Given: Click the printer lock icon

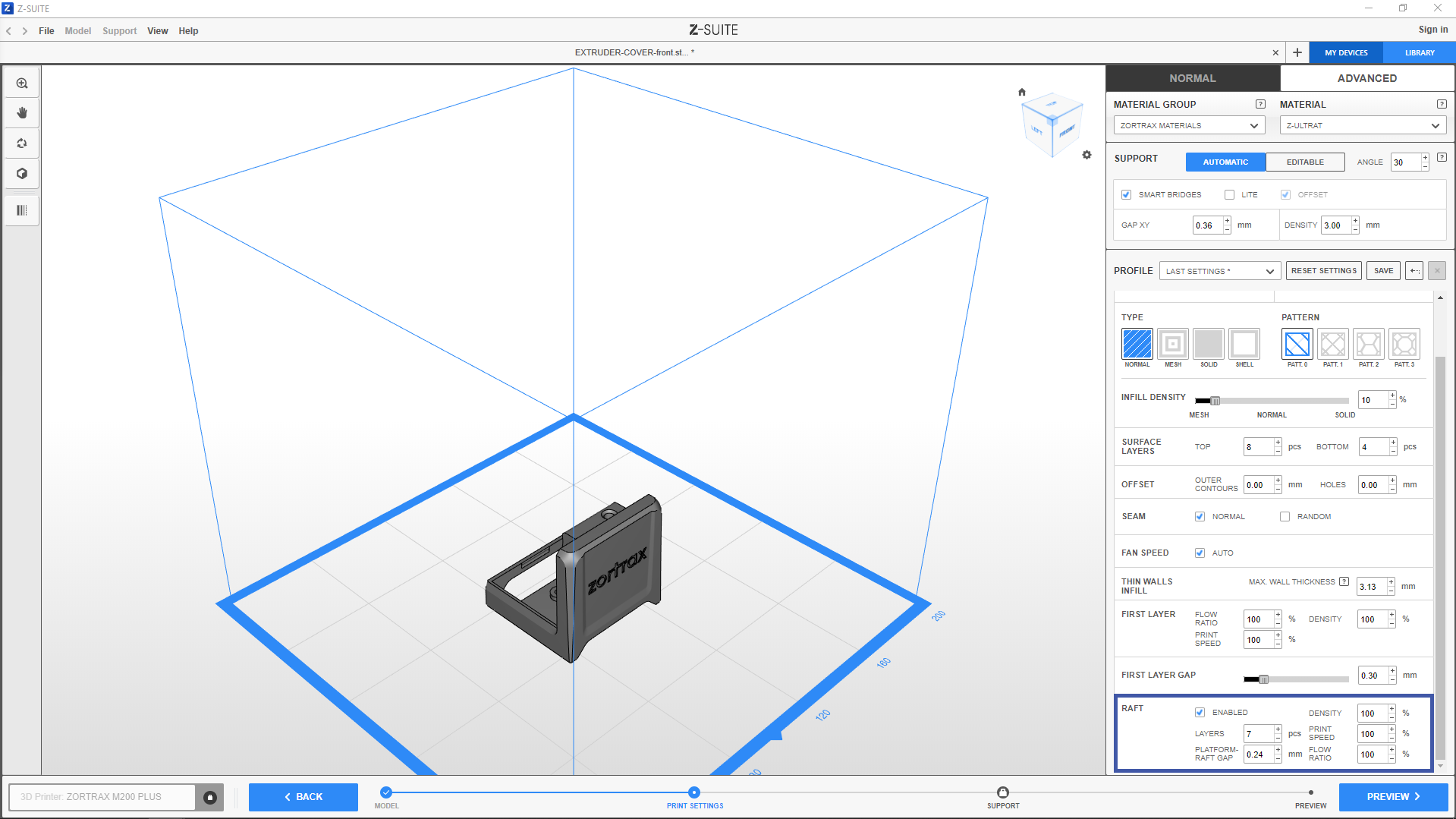Looking at the screenshot, I should [x=210, y=797].
